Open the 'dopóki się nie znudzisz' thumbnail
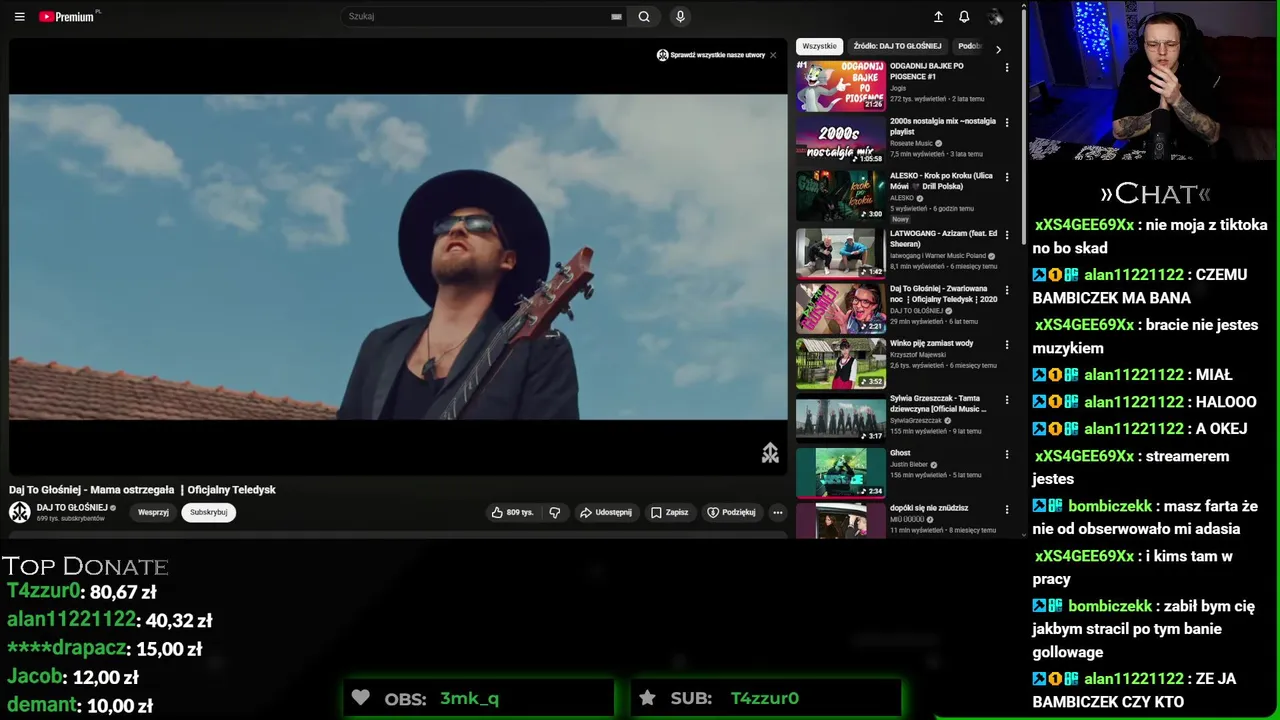 click(841, 520)
